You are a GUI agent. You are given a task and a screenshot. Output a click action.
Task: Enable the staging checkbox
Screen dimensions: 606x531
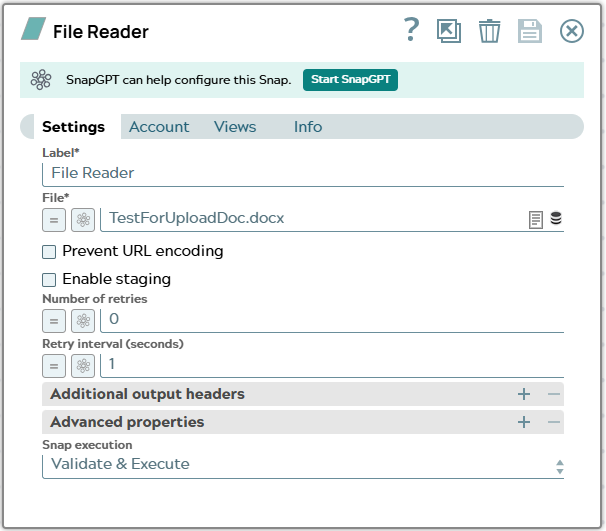pyautogui.click(x=49, y=280)
